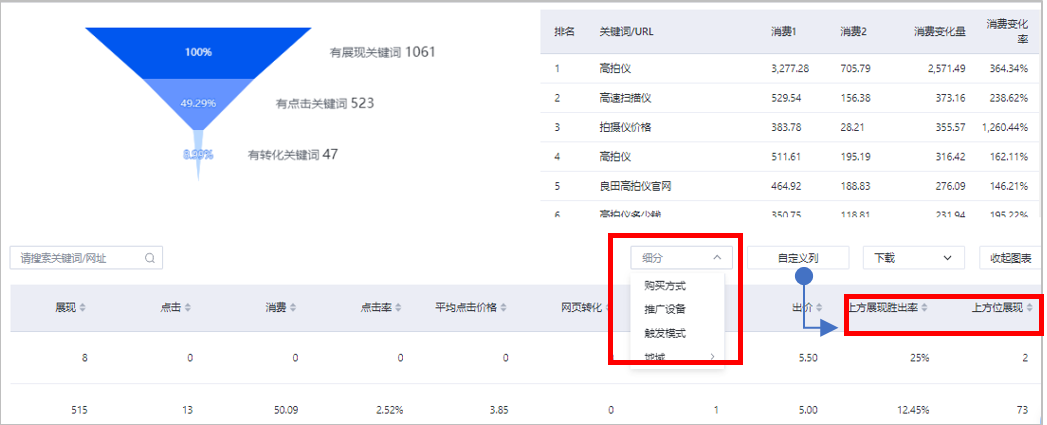
Task: Click keyword 高拍仪 in rank 4
Action: pos(615,157)
